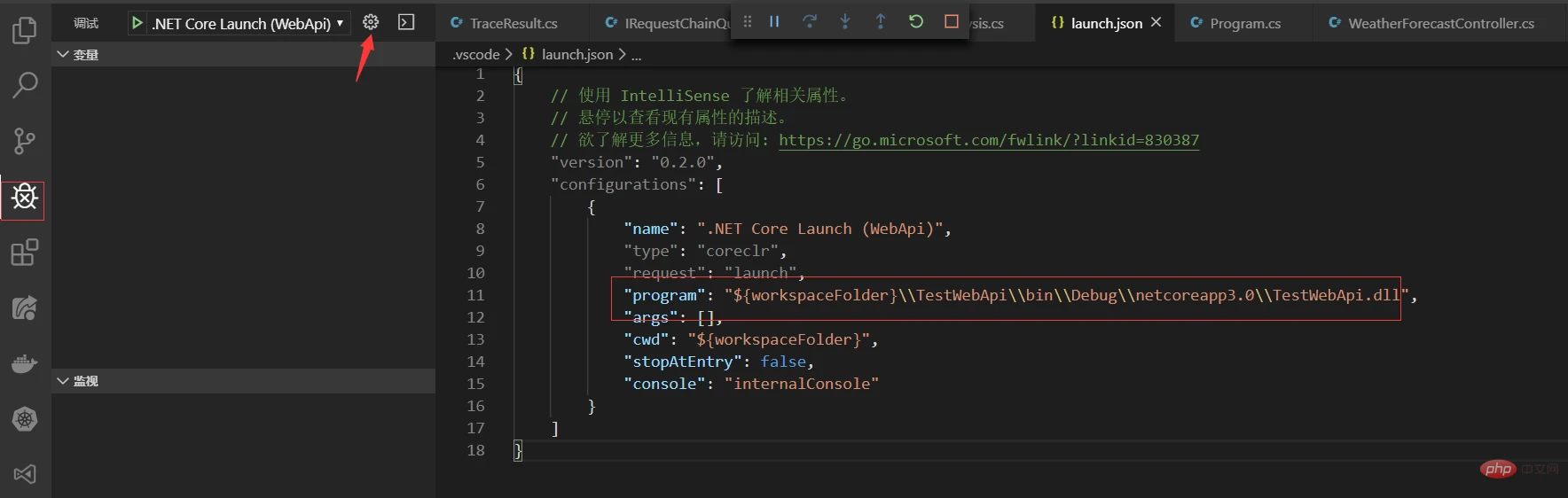The image size is (1568, 498).
Task: Click line number 7 in the gutter
Action: 480,206
